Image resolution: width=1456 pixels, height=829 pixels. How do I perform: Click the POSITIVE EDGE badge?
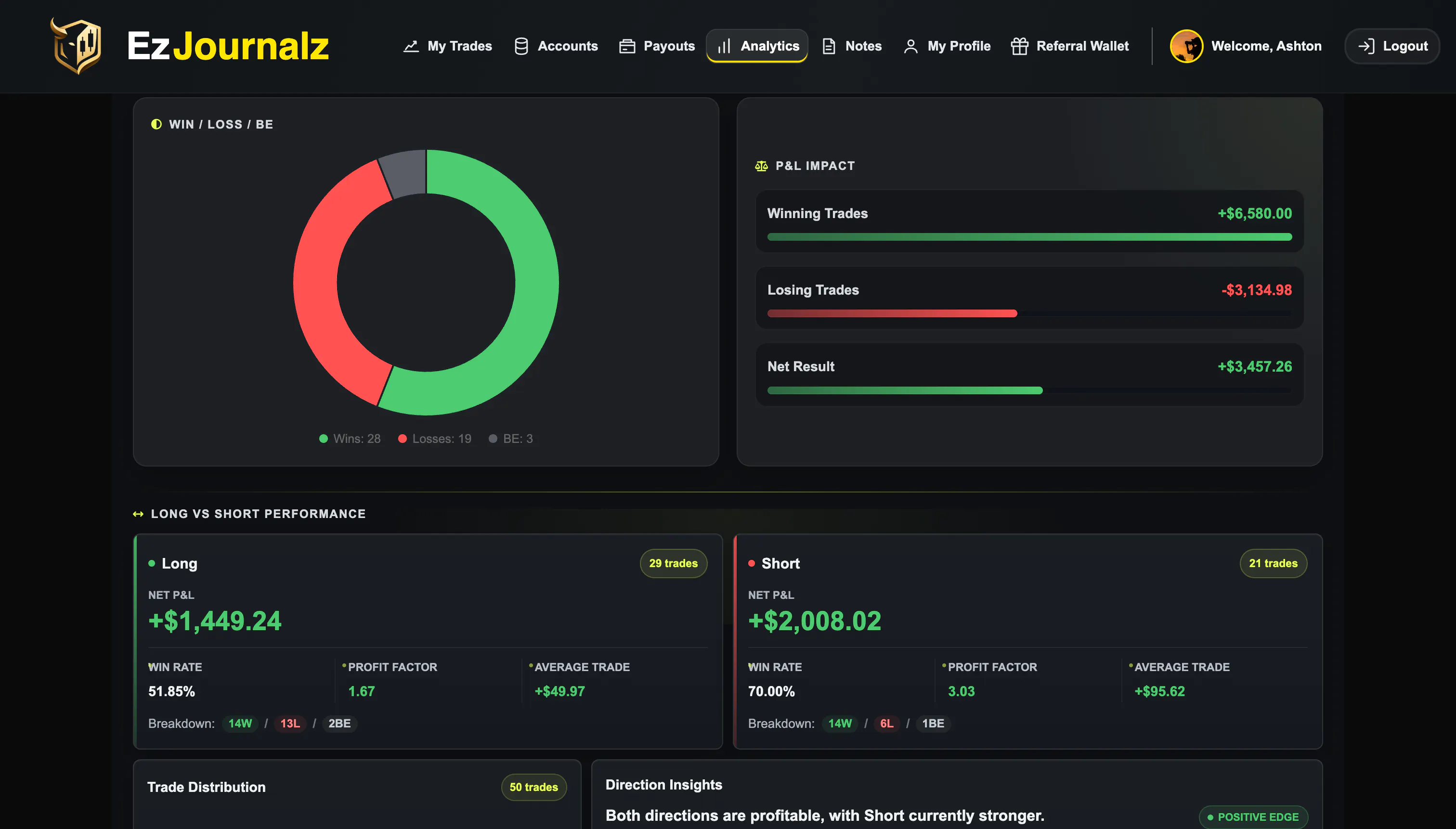click(x=1253, y=817)
